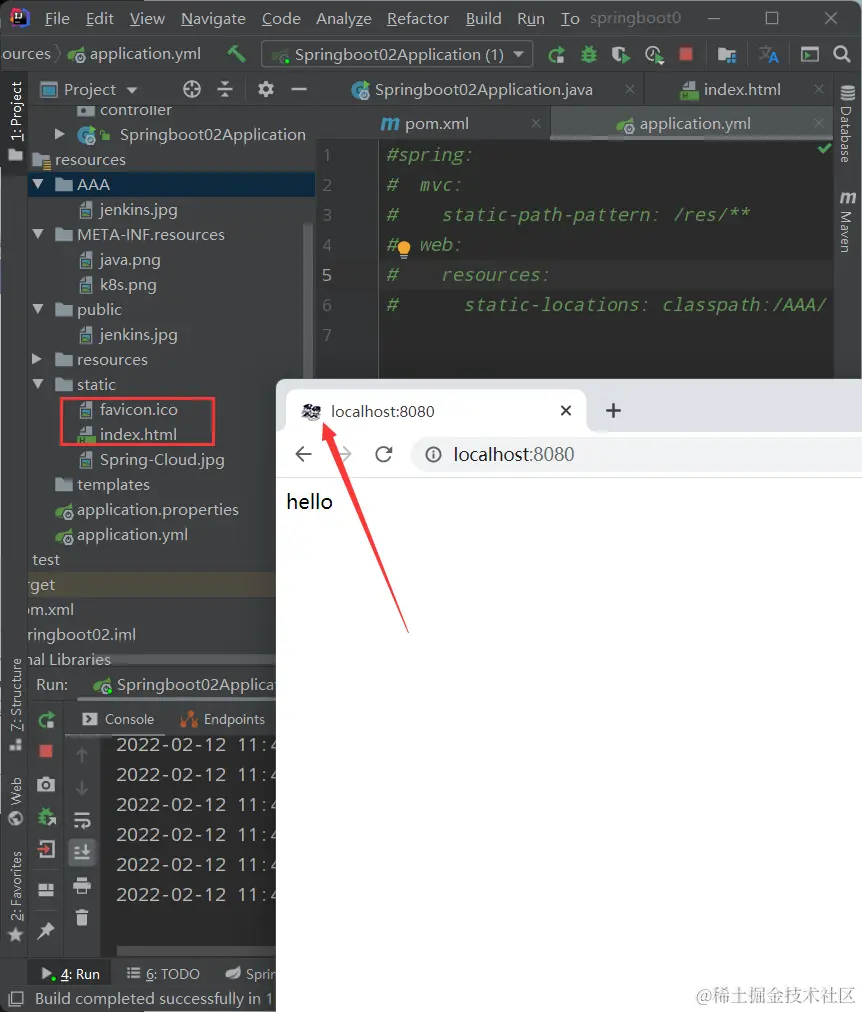Click the pin tab icon in Run panel
Viewport: 862px width, 1012px height.
[x=46, y=930]
